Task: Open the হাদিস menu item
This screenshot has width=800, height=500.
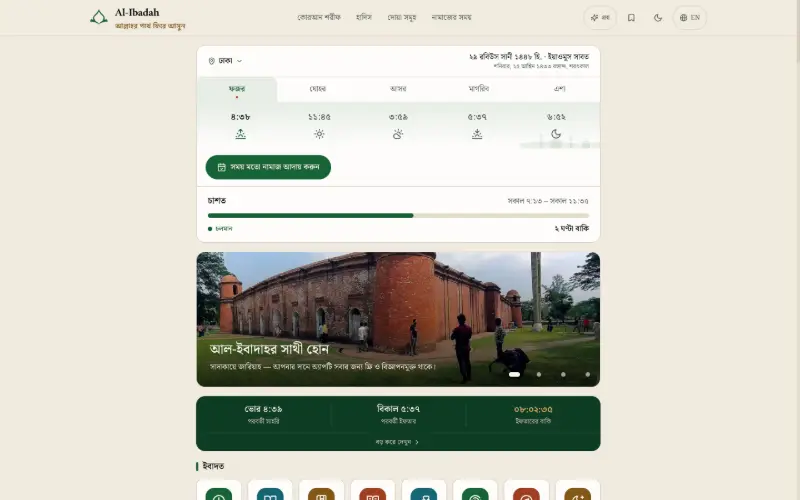Action: [x=364, y=17]
